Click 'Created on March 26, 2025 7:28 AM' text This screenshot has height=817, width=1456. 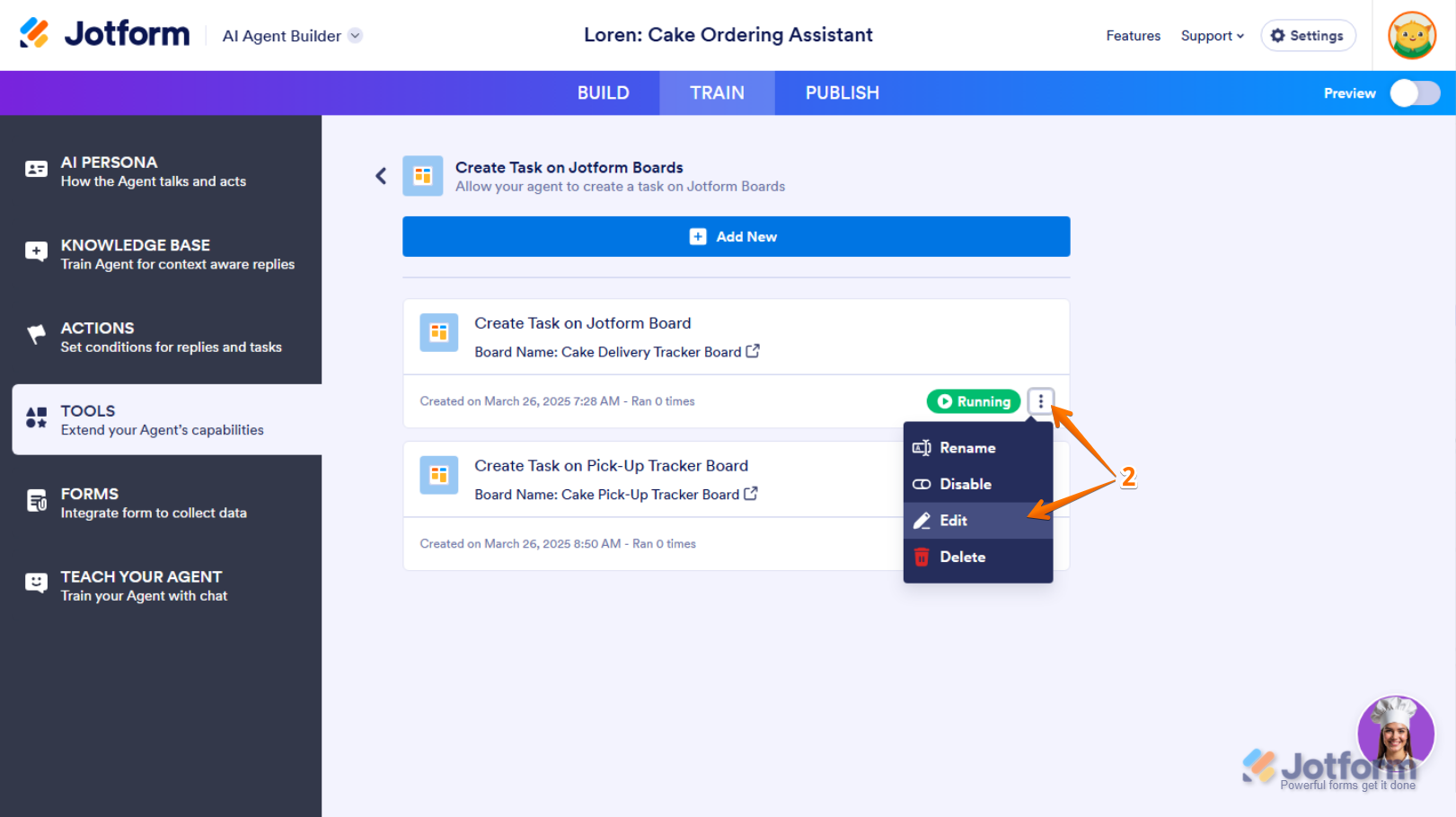click(520, 401)
